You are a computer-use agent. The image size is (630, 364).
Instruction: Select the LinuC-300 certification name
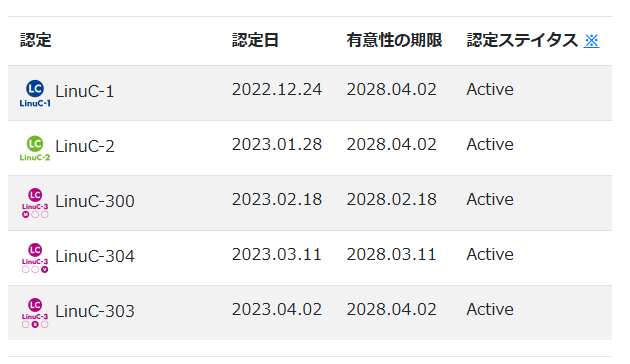click(x=95, y=201)
